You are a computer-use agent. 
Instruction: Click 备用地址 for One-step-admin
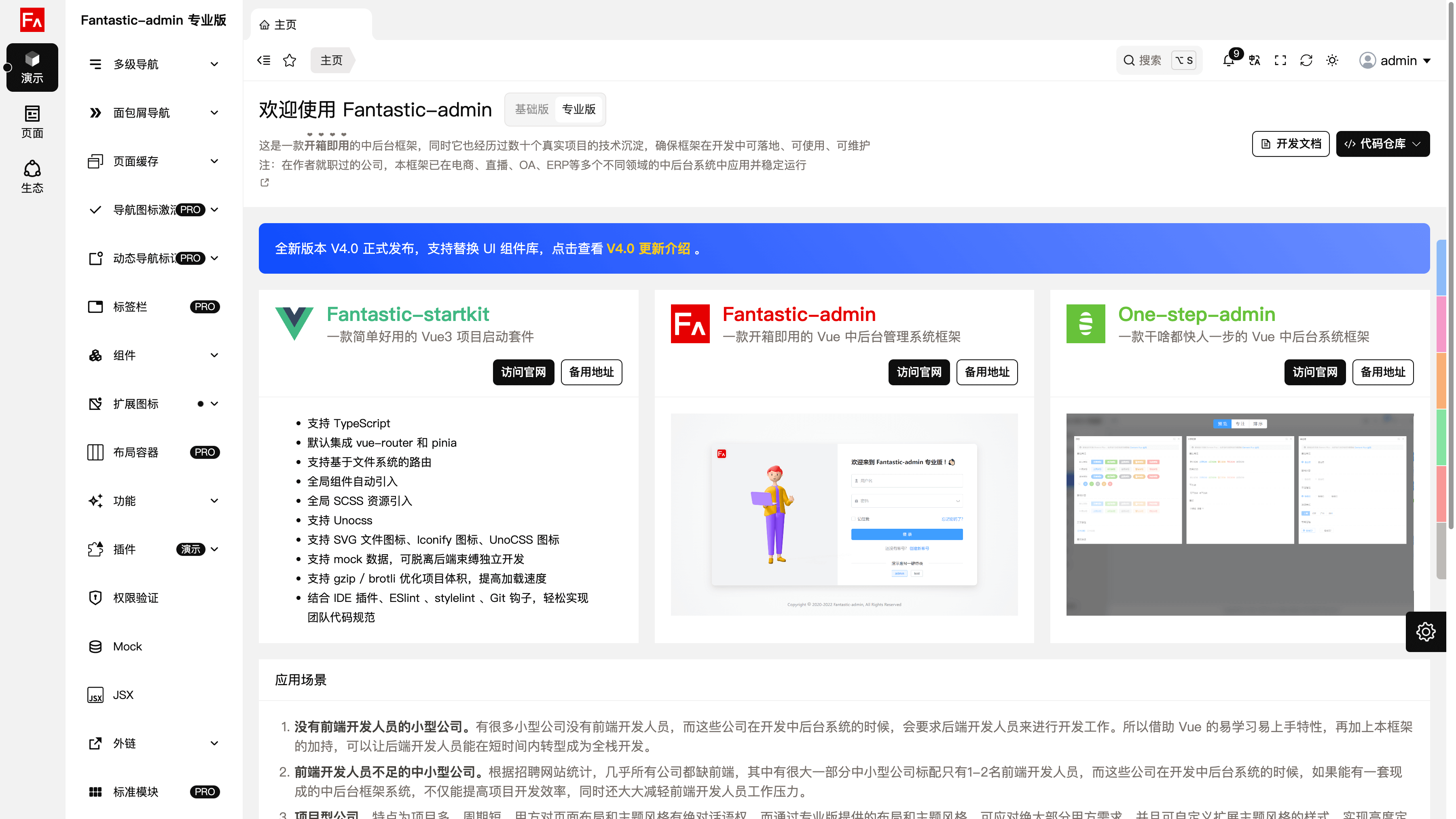(x=1382, y=372)
